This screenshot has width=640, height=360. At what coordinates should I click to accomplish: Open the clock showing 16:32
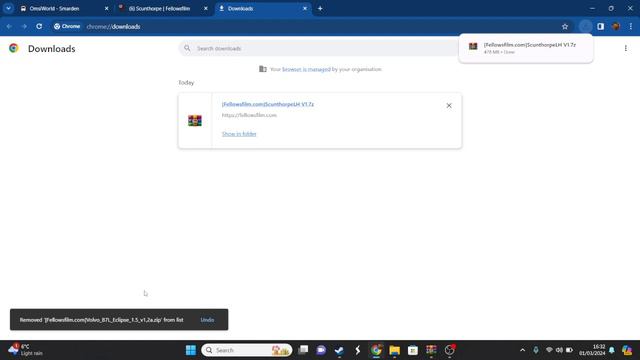click(592, 350)
